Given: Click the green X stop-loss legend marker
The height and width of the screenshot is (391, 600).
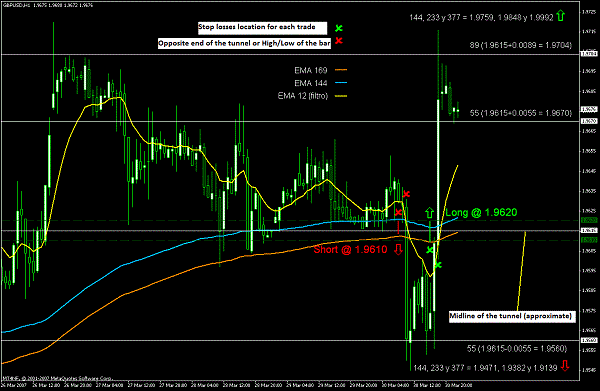Looking at the screenshot, I should click(x=339, y=28).
